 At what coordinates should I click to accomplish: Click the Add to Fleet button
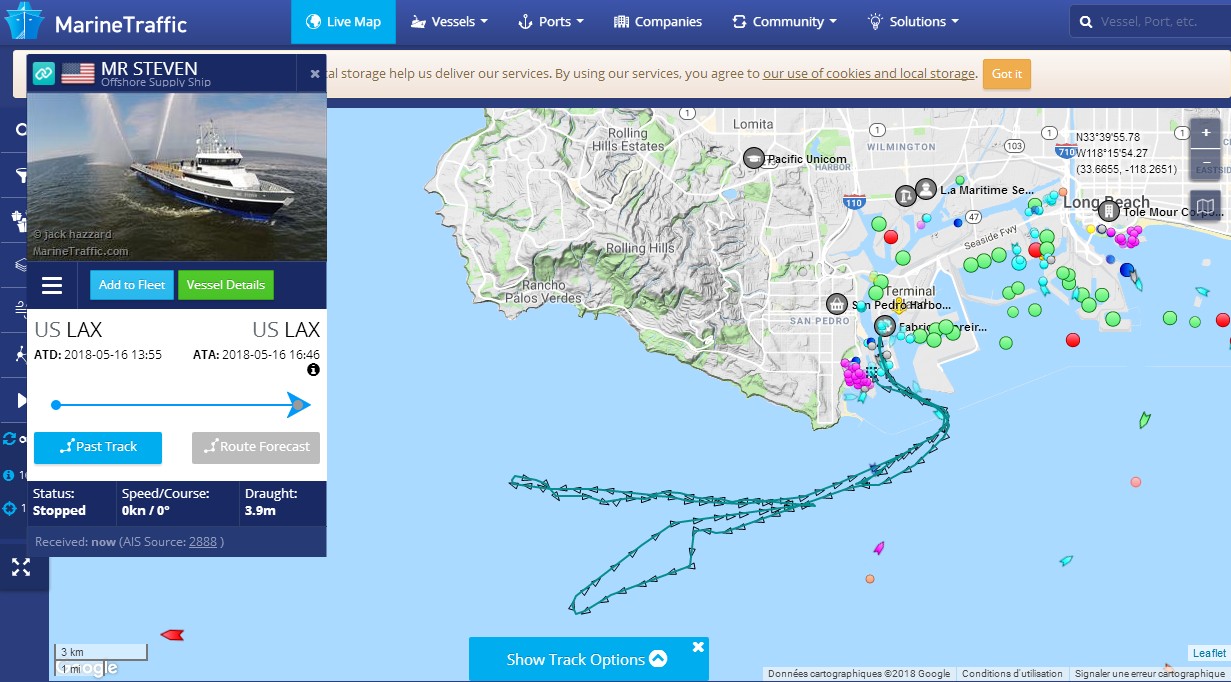tap(131, 285)
